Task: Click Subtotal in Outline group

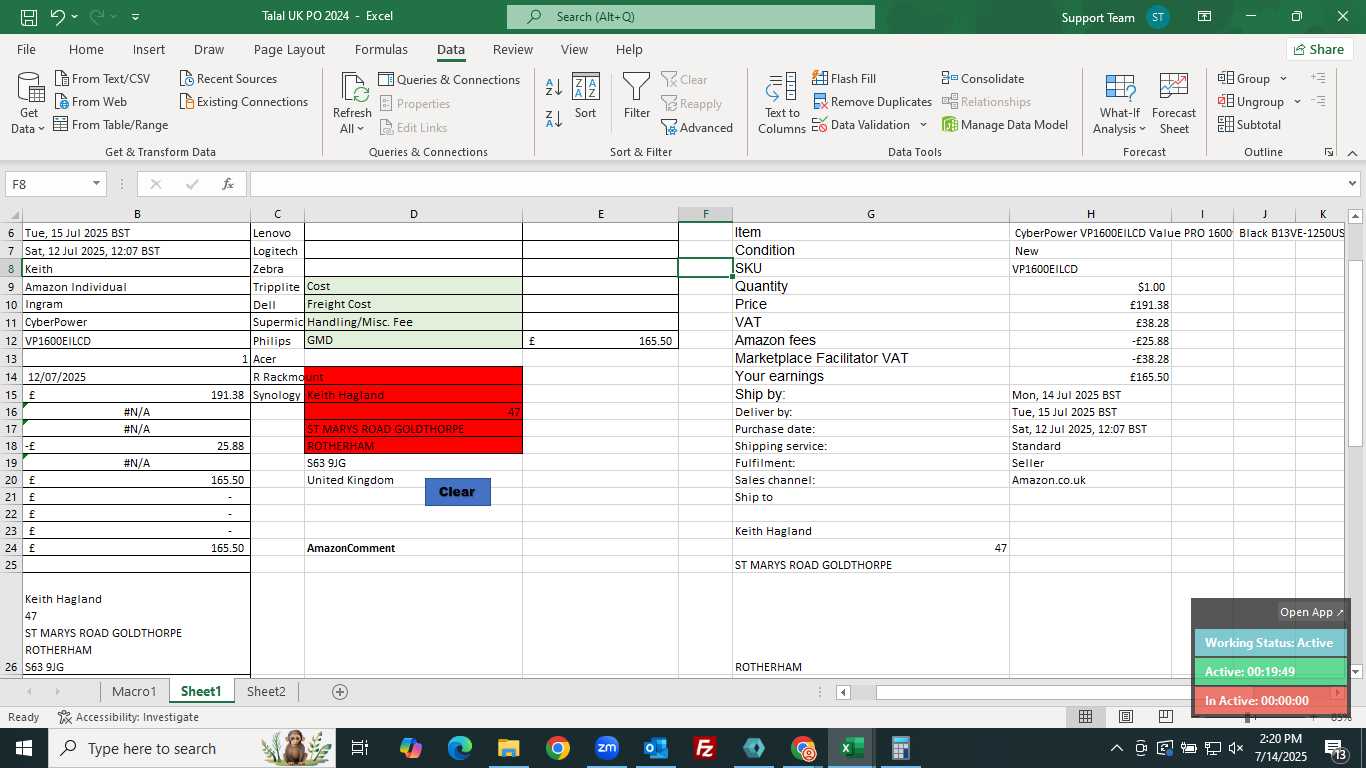Action: pyautogui.click(x=1249, y=124)
